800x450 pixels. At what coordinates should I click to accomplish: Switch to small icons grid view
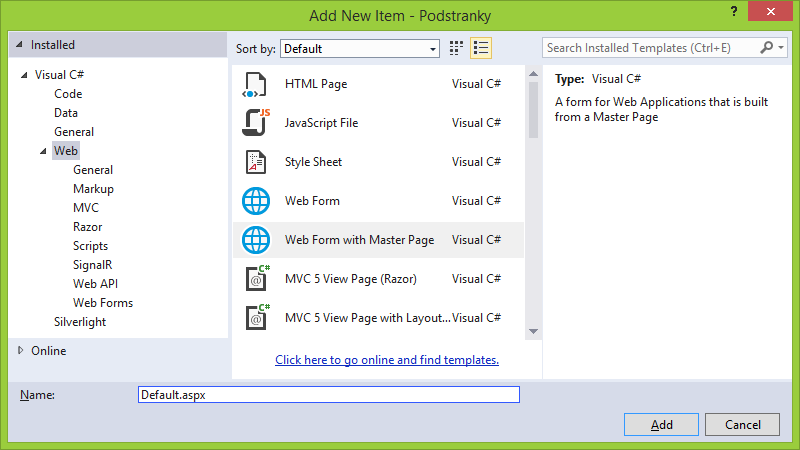coord(456,48)
